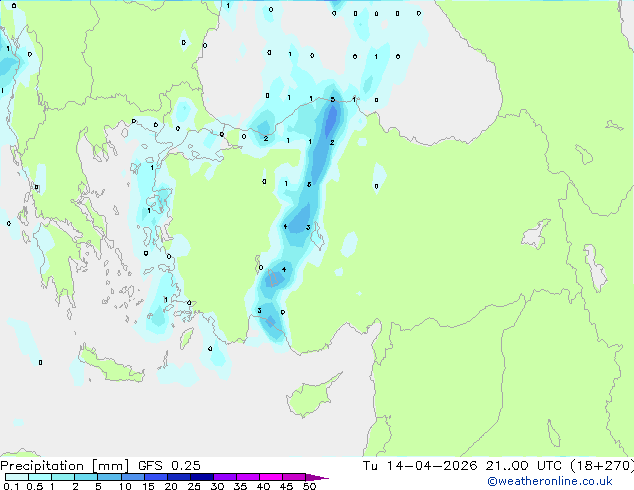
Task: Click the legend swatch between 0.5 and 1
Action: (40, 477)
